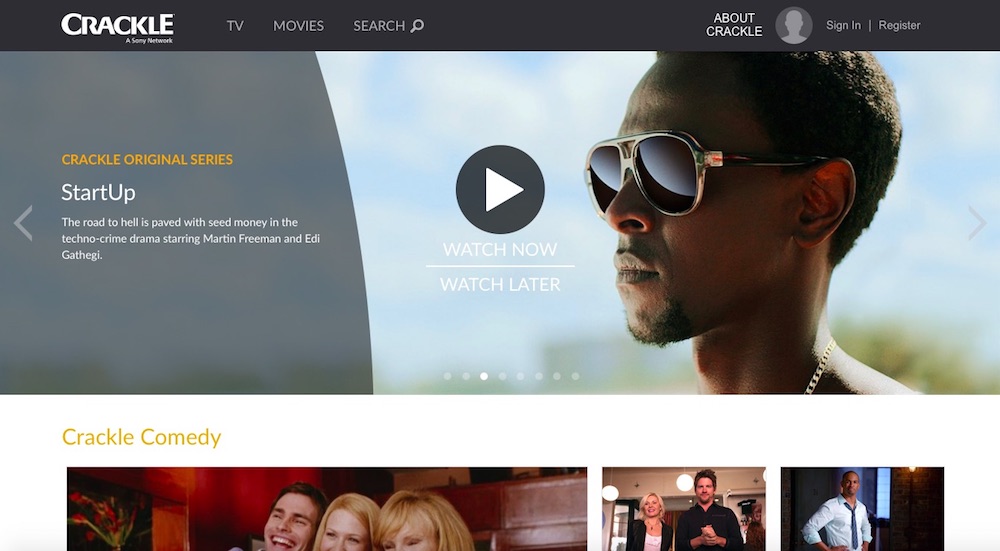
Task: Open thumbnail of man in white shirt
Action: tap(862, 509)
